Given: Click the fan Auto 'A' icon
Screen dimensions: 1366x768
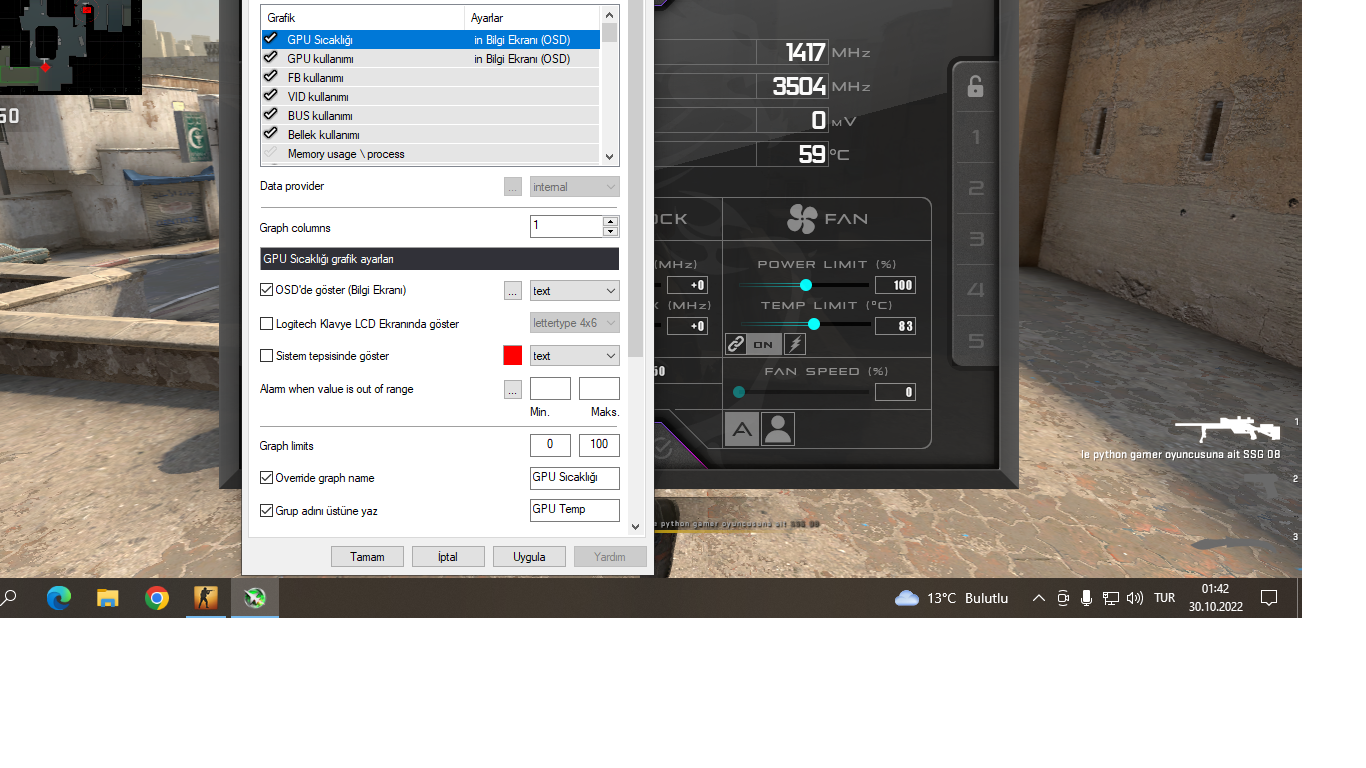Looking at the screenshot, I should (742, 429).
